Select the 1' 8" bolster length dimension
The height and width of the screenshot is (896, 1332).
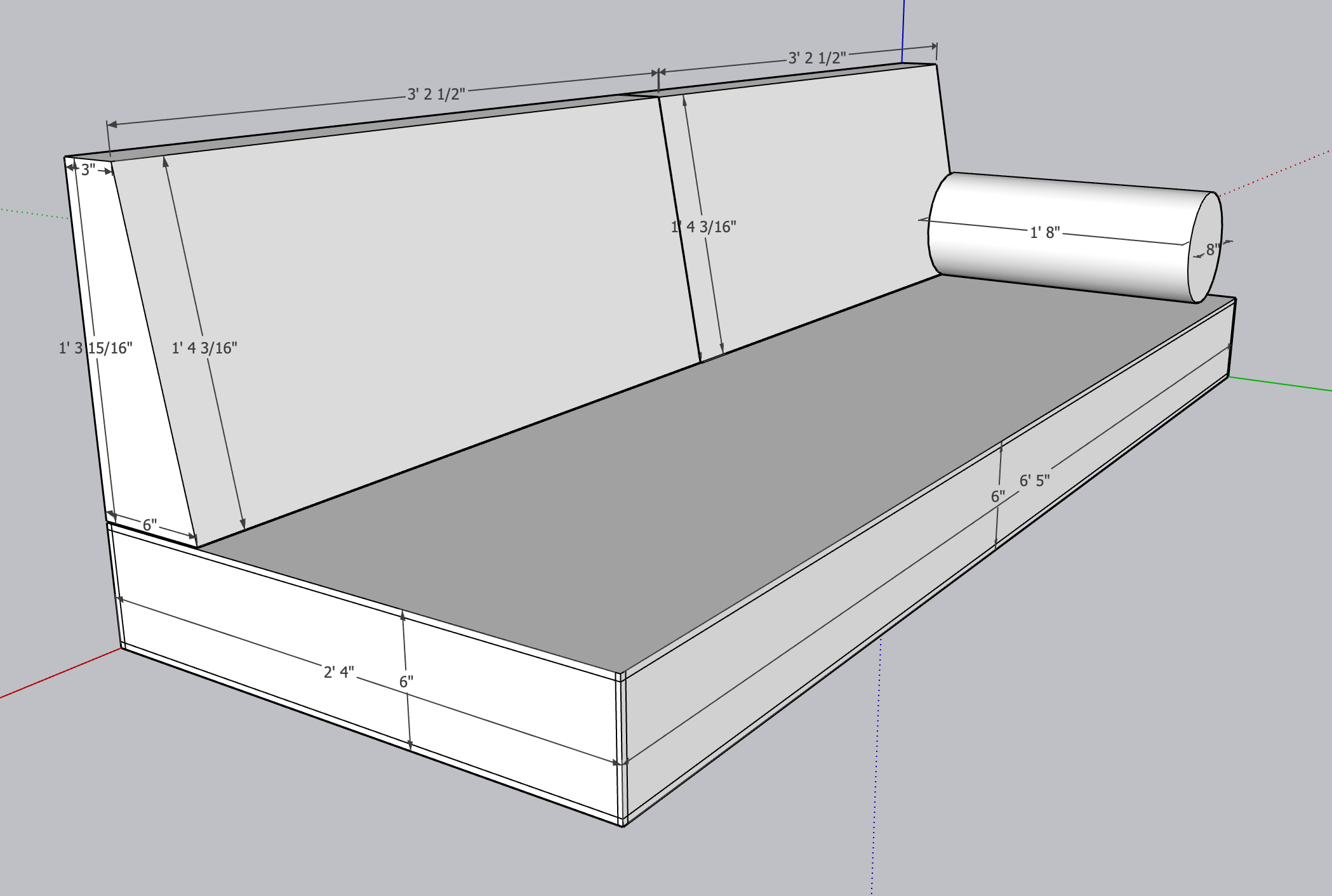click(x=1044, y=233)
